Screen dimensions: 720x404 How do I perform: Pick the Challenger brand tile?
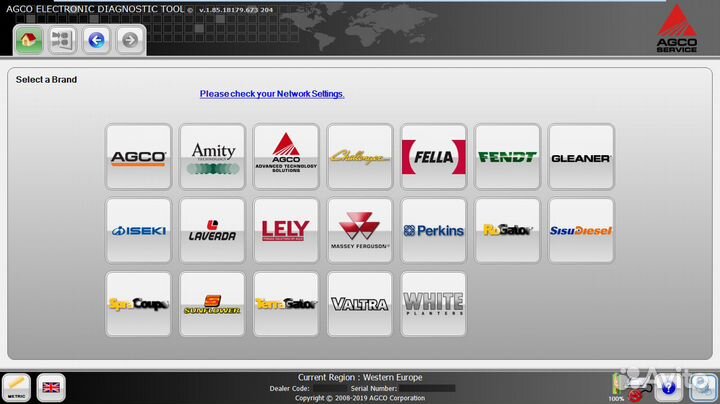tap(360, 157)
